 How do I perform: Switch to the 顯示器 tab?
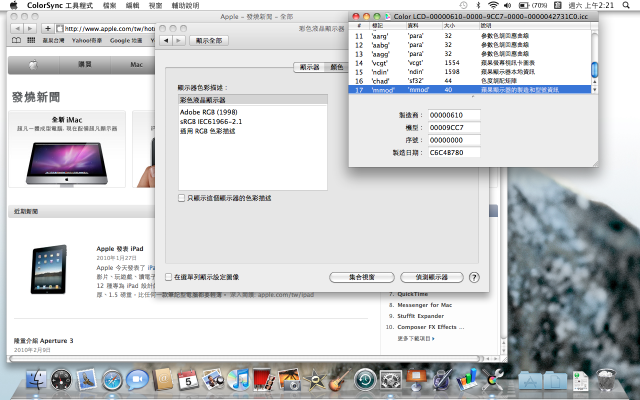coord(309,67)
